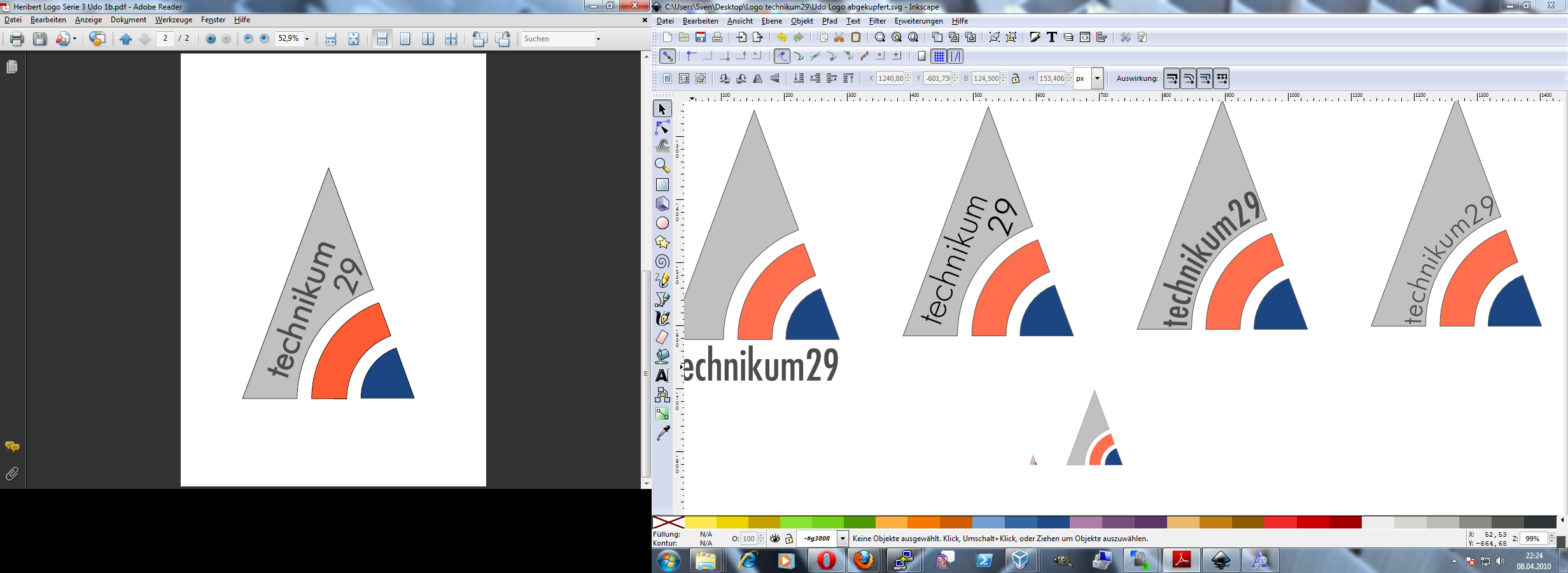
Task: Open Adobe Reader zoom percentage dropdown
Action: 307,39
